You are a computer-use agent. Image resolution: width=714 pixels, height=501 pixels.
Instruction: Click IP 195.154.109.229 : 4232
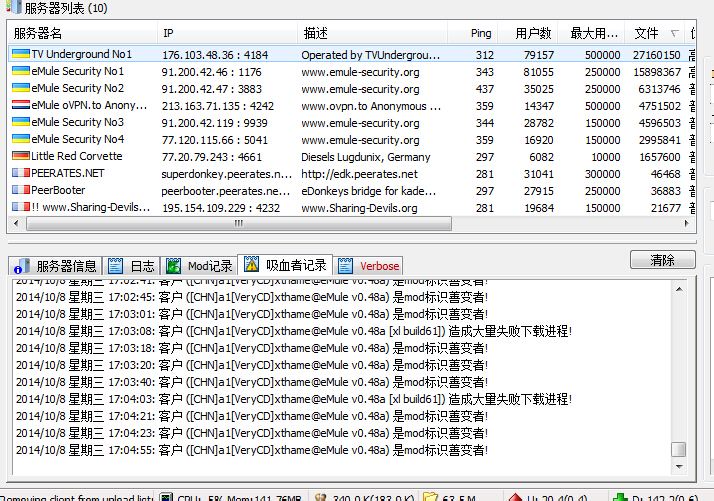point(221,208)
